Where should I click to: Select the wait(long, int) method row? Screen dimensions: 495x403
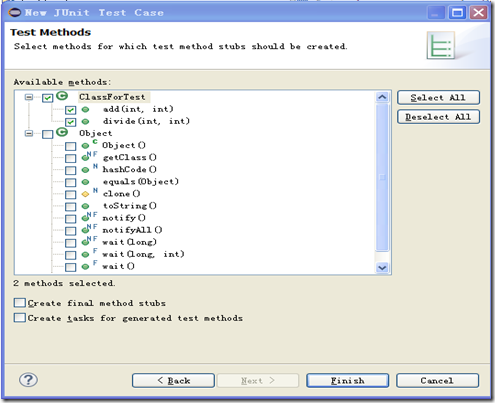pos(143,254)
